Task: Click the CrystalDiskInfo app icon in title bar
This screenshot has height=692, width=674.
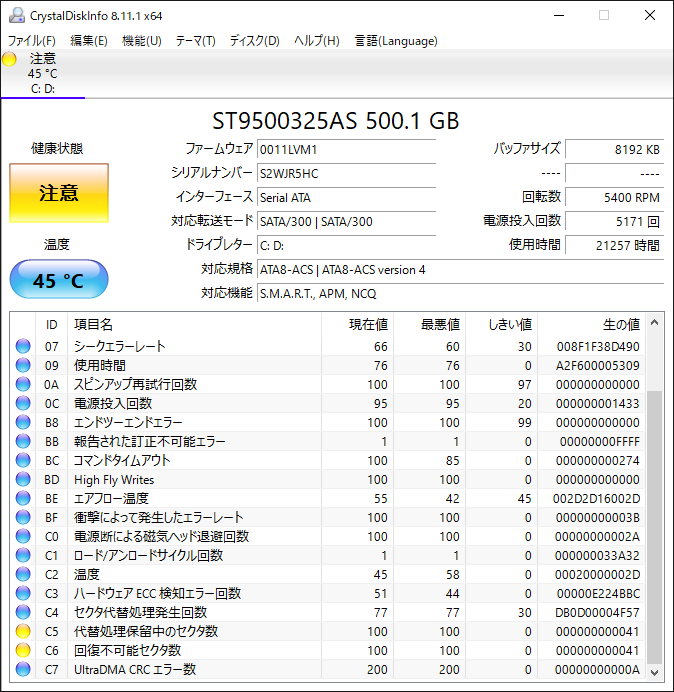Action: (17, 15)
